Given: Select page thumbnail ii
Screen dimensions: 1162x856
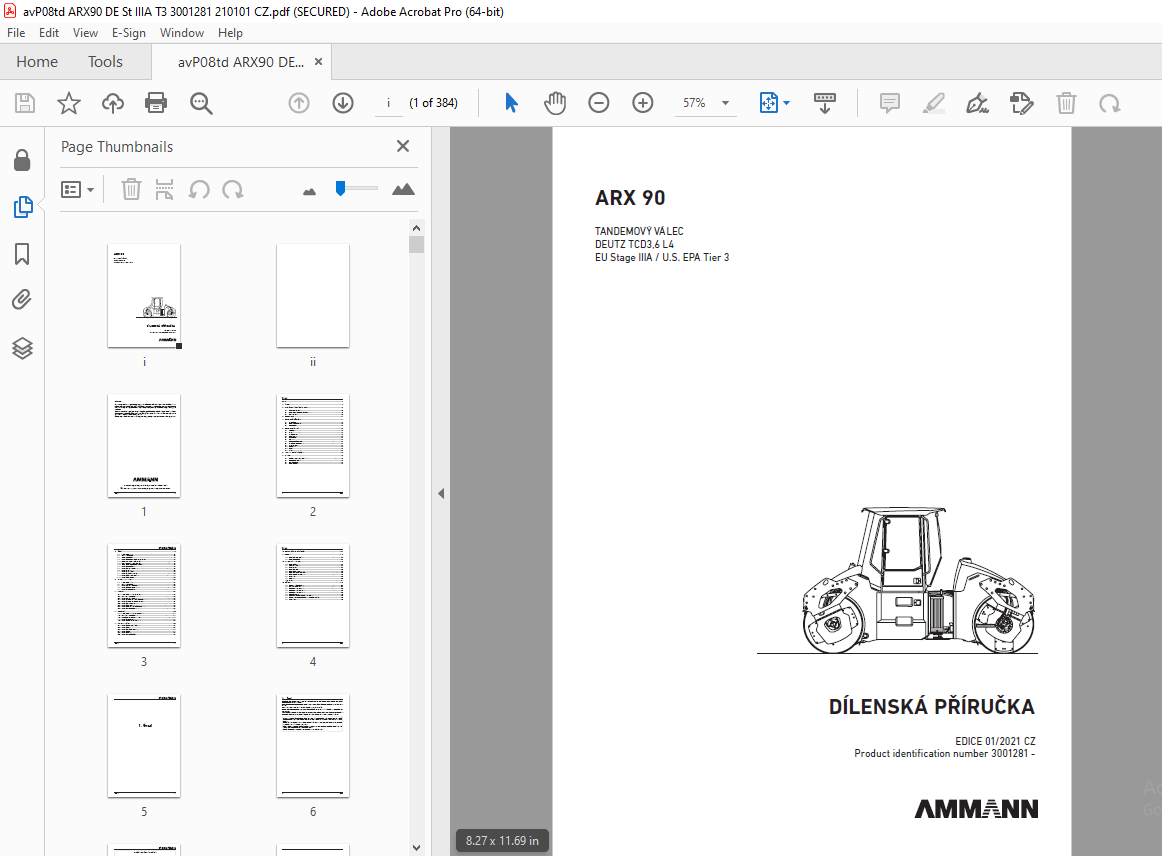Looking at the screenshot, I should point(313,296).
